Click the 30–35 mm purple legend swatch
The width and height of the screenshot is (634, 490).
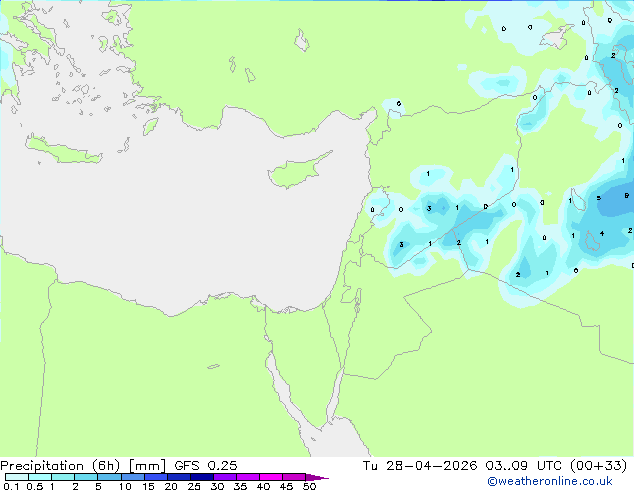pos(224,477)
